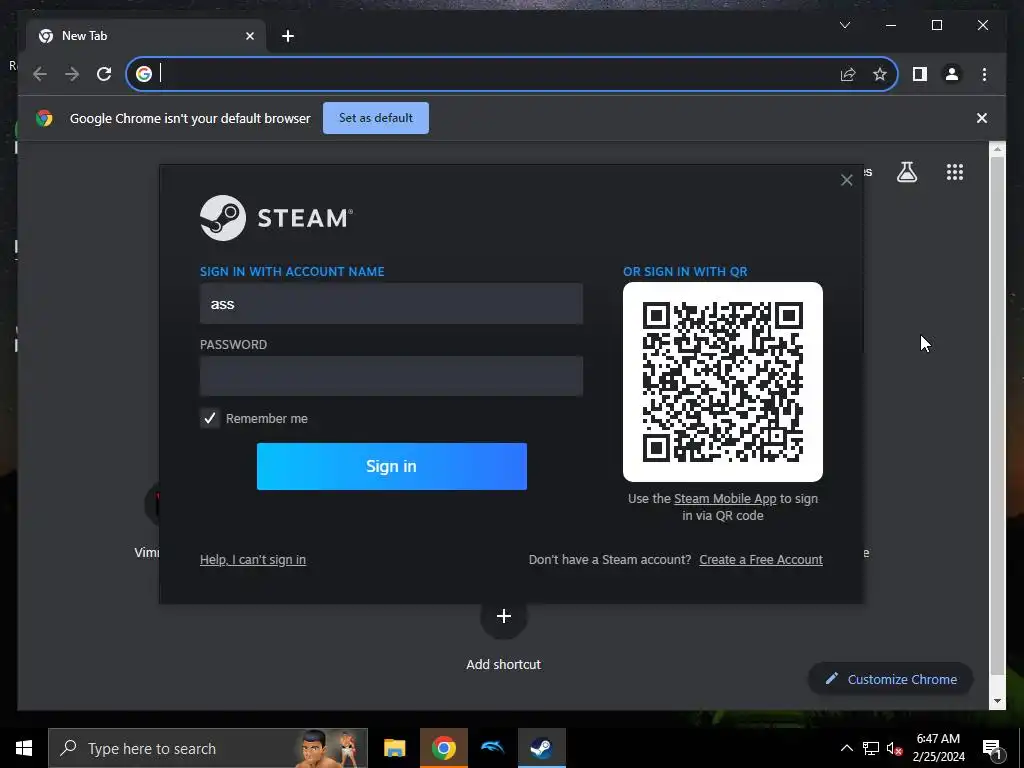The width and height of the screenshot is (1024, 768).
Task: Open the Chrome profile icon
Action: 952,74
